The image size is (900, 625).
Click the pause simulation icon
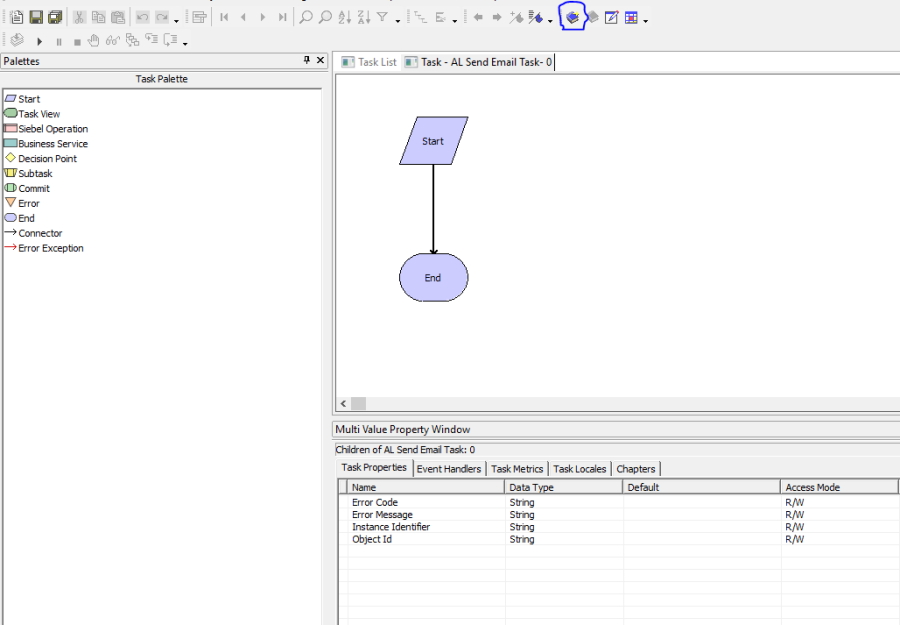(59, 42)
